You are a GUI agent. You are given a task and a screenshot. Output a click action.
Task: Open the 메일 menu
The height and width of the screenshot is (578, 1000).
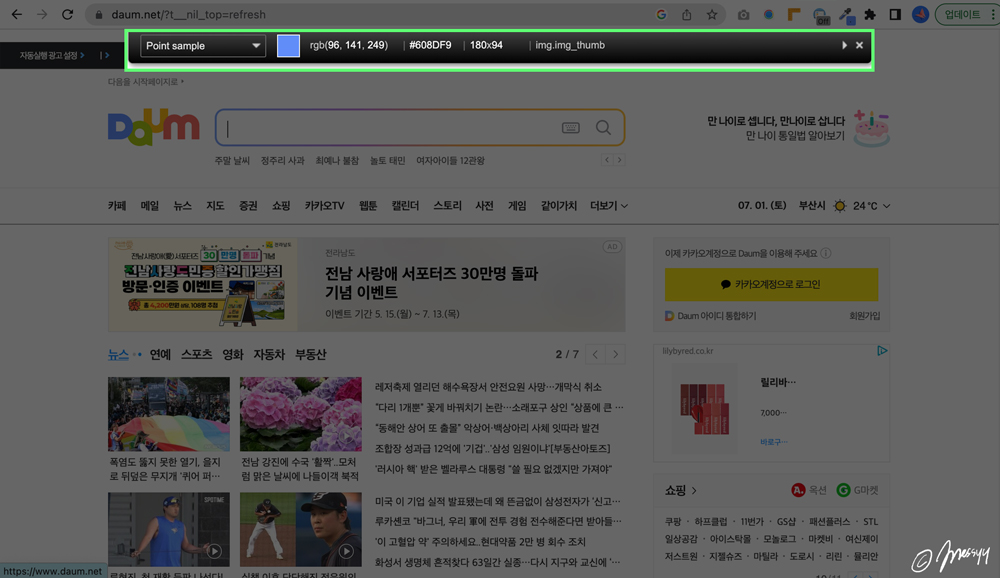(x=149, y=205)
